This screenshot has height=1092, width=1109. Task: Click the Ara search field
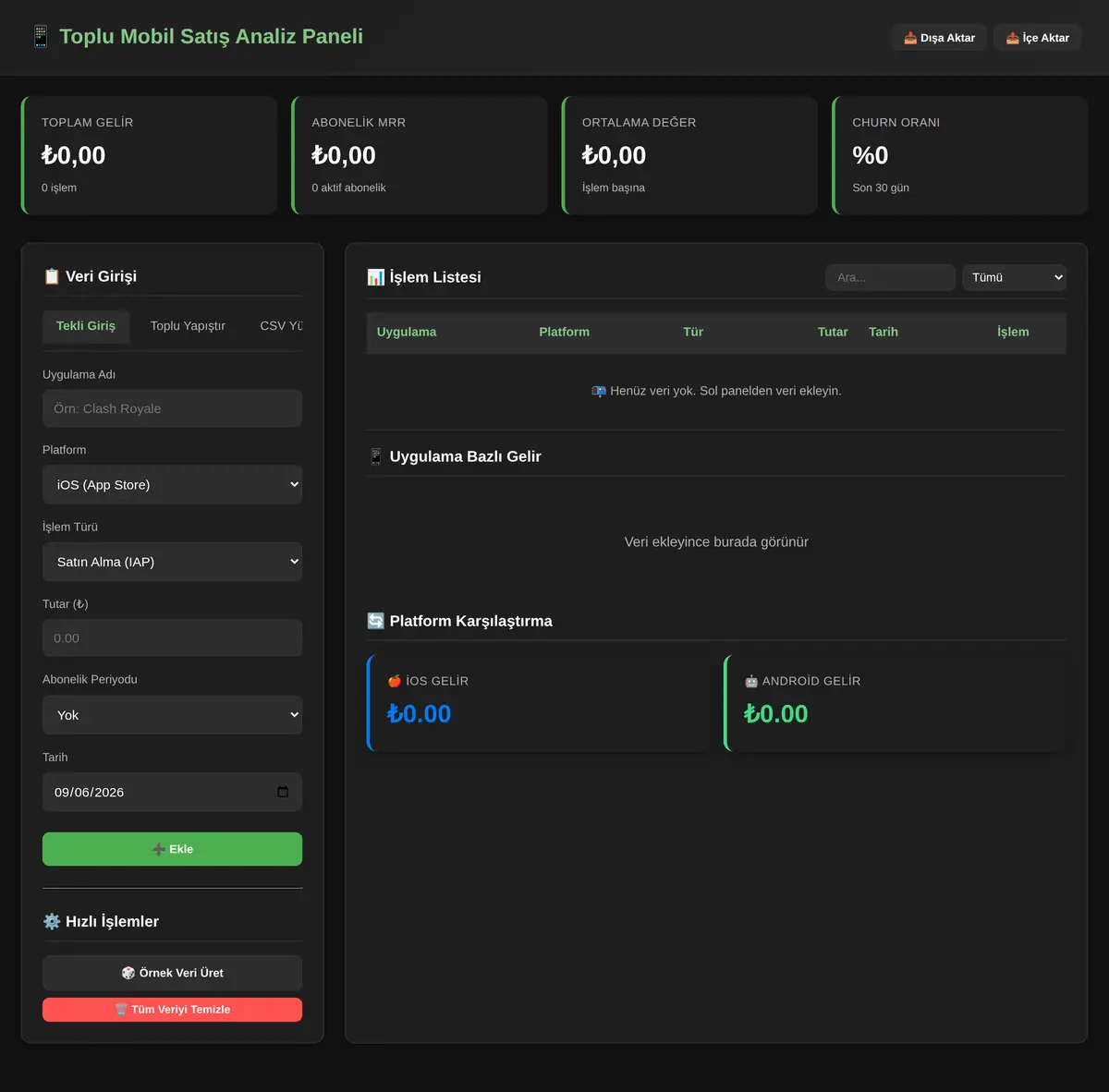[x=890, y=277]
